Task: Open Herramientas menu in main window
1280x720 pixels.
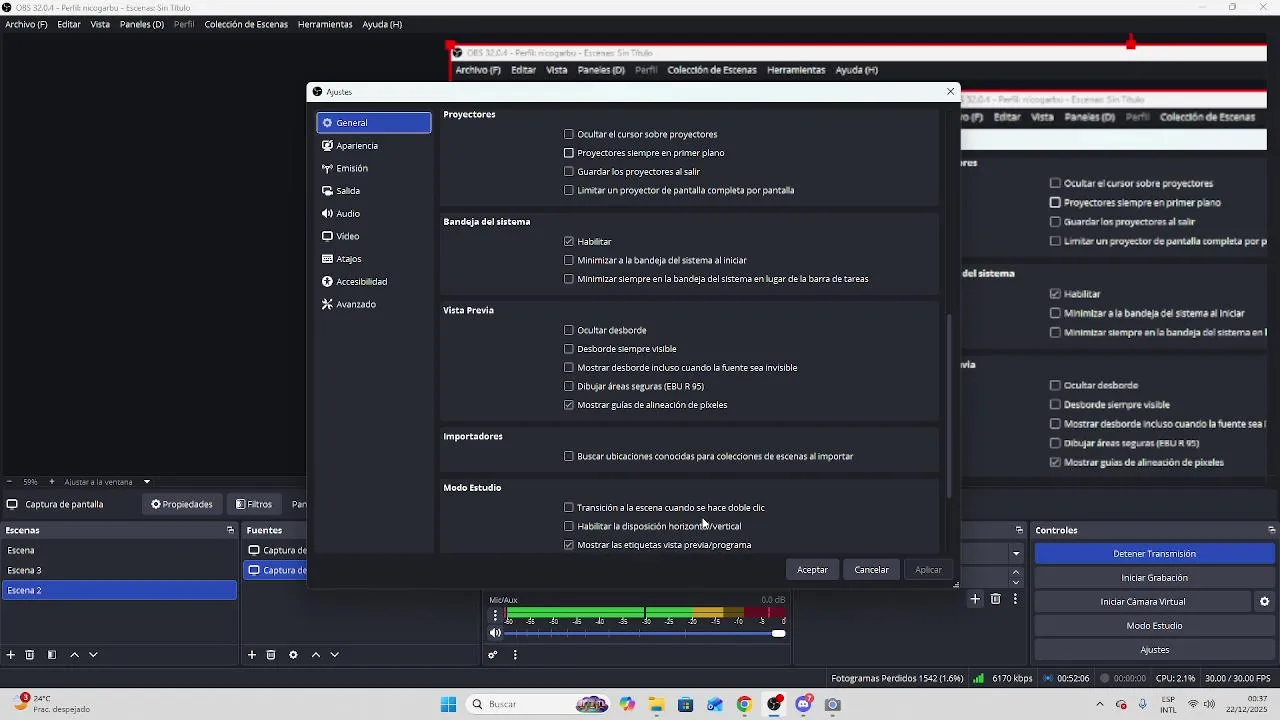Action: (325, 24)
